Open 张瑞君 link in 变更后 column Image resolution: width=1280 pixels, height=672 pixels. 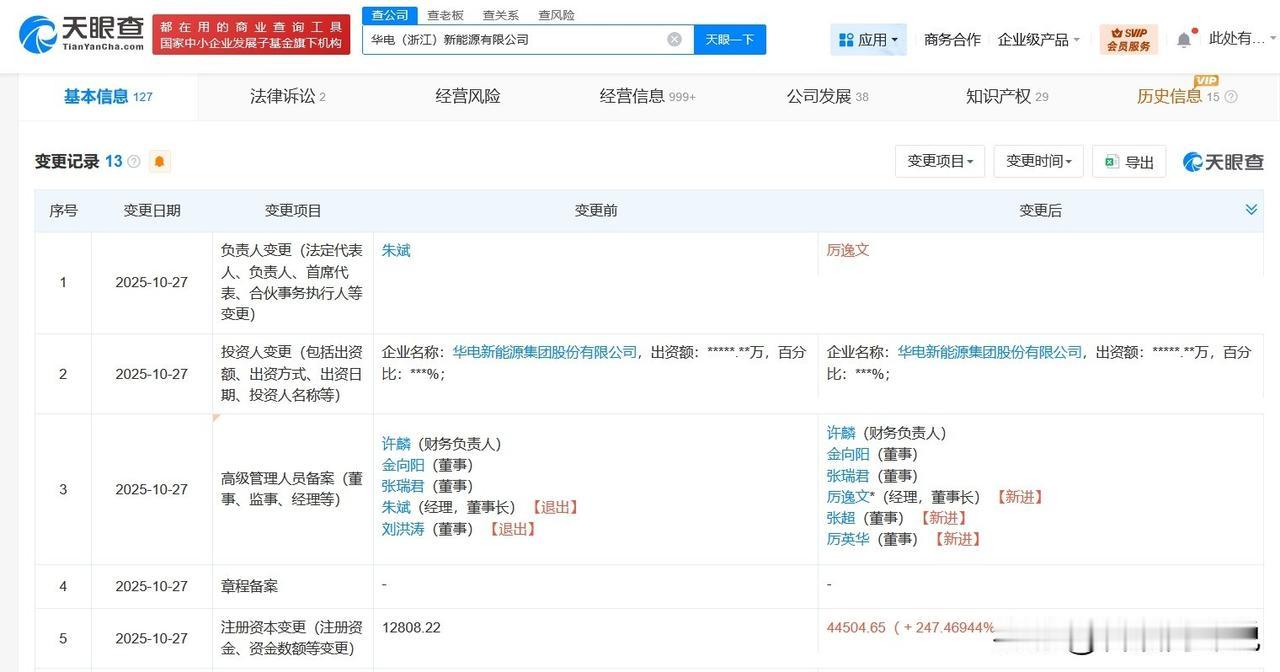pyautogui.click(x=848, y=476)
